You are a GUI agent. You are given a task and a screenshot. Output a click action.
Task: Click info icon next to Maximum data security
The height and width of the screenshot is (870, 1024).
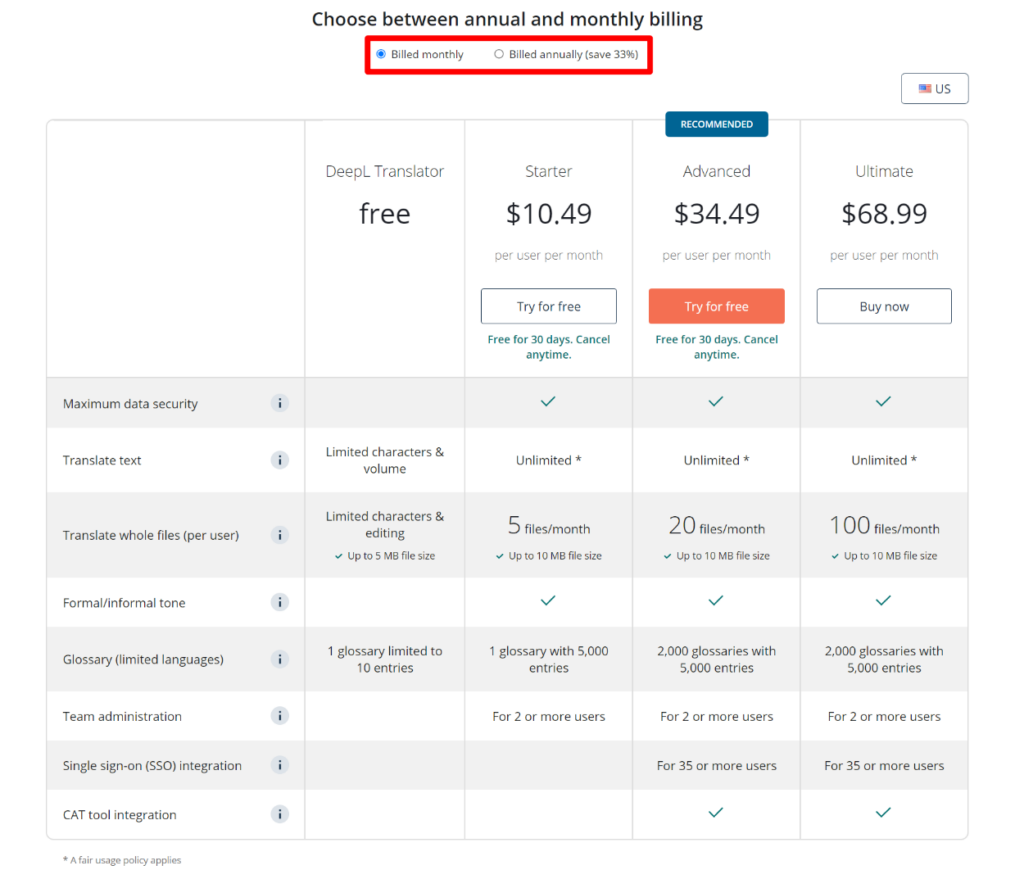tap(280, 403)
